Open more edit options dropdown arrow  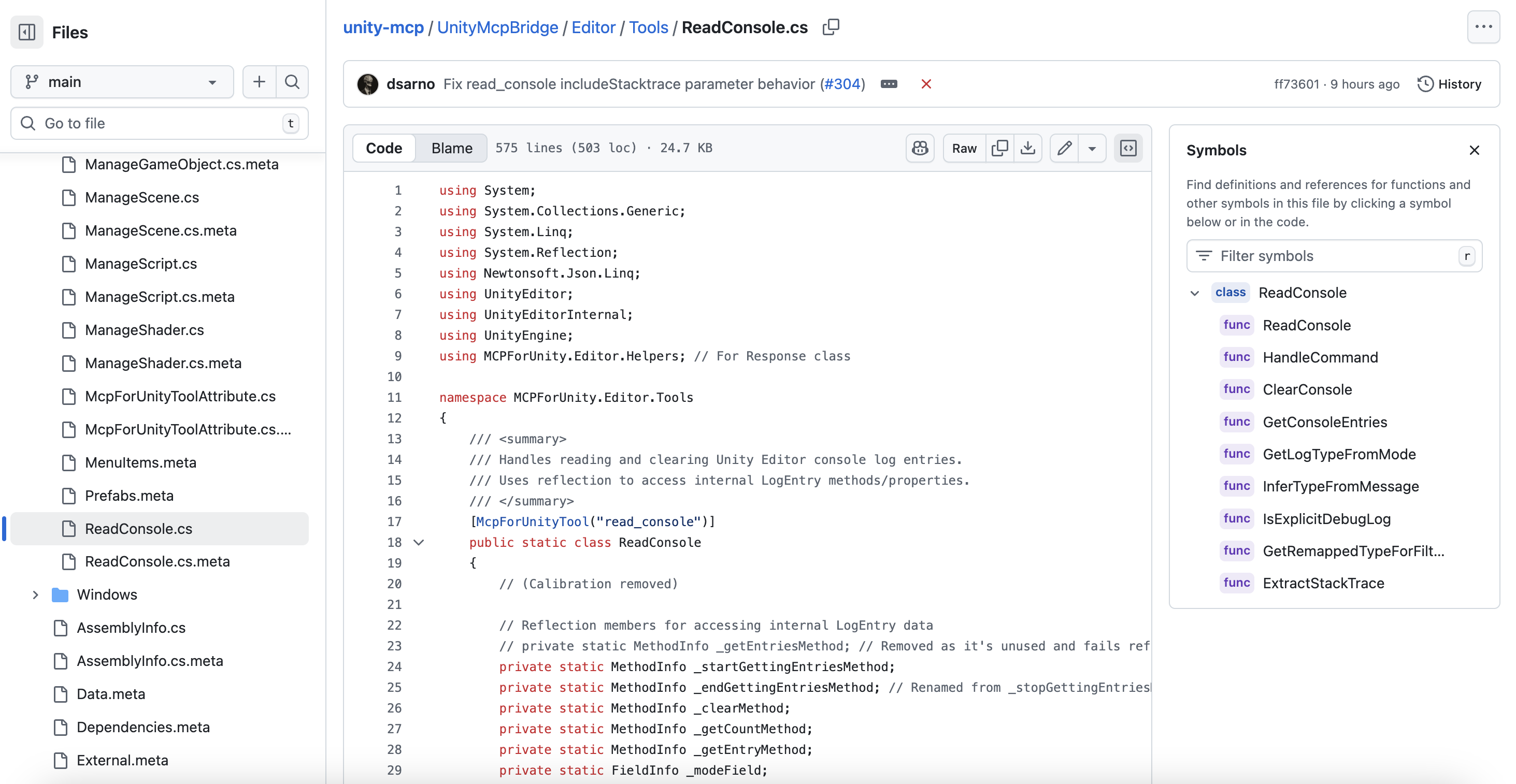pos(1092,148)
